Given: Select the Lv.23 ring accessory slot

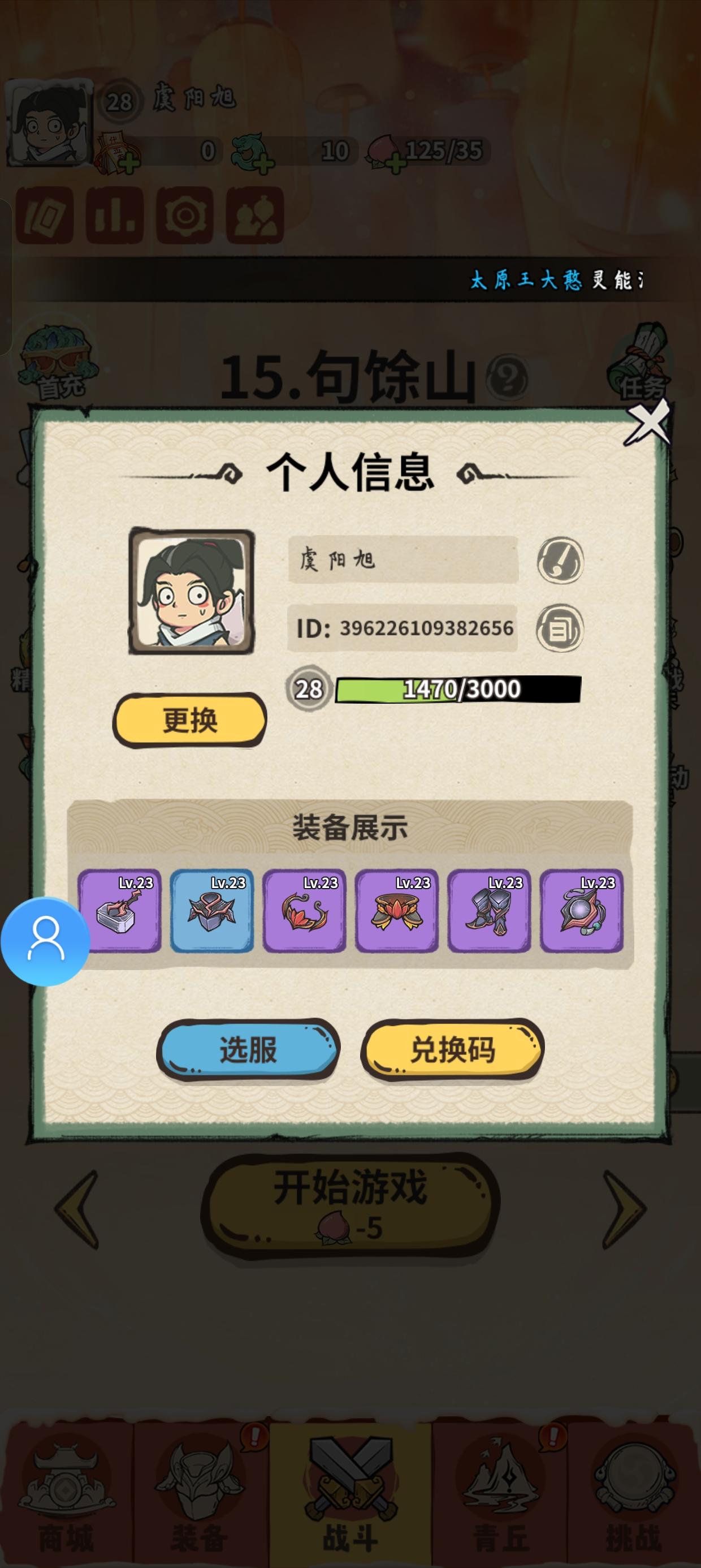Looking at the screenshot, I should click(582, 911).
